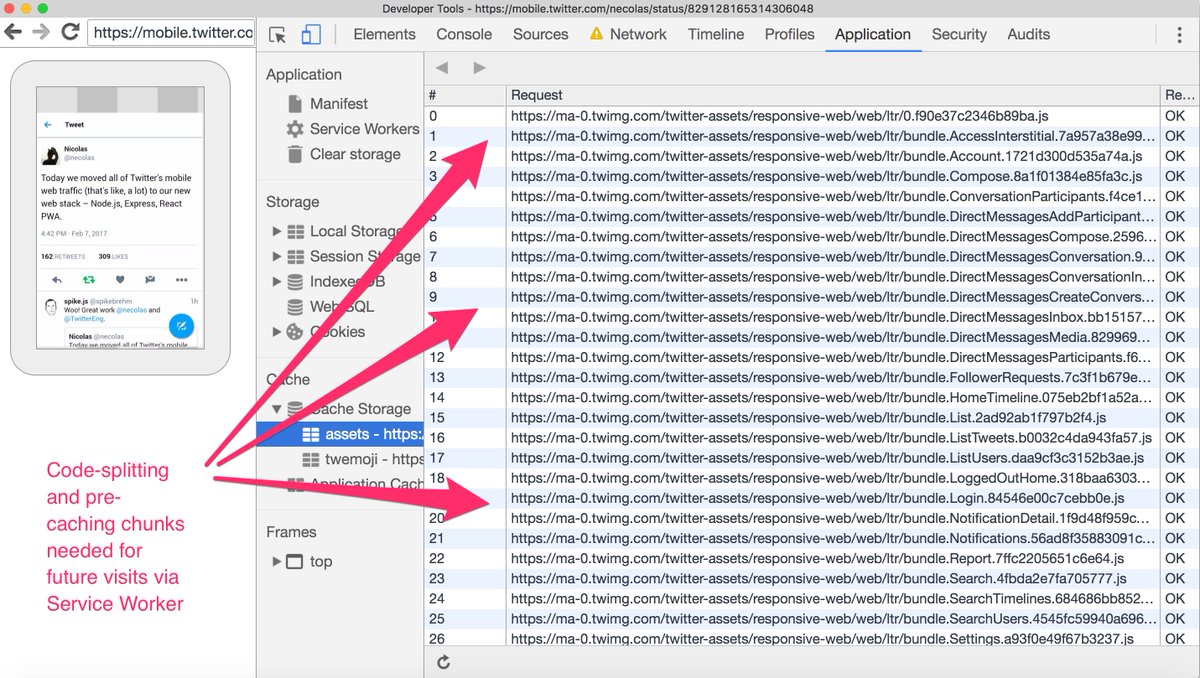Screen dimensions: 1200x678
Task: Select the twemoji cache entry
Action: coord(340,459)
